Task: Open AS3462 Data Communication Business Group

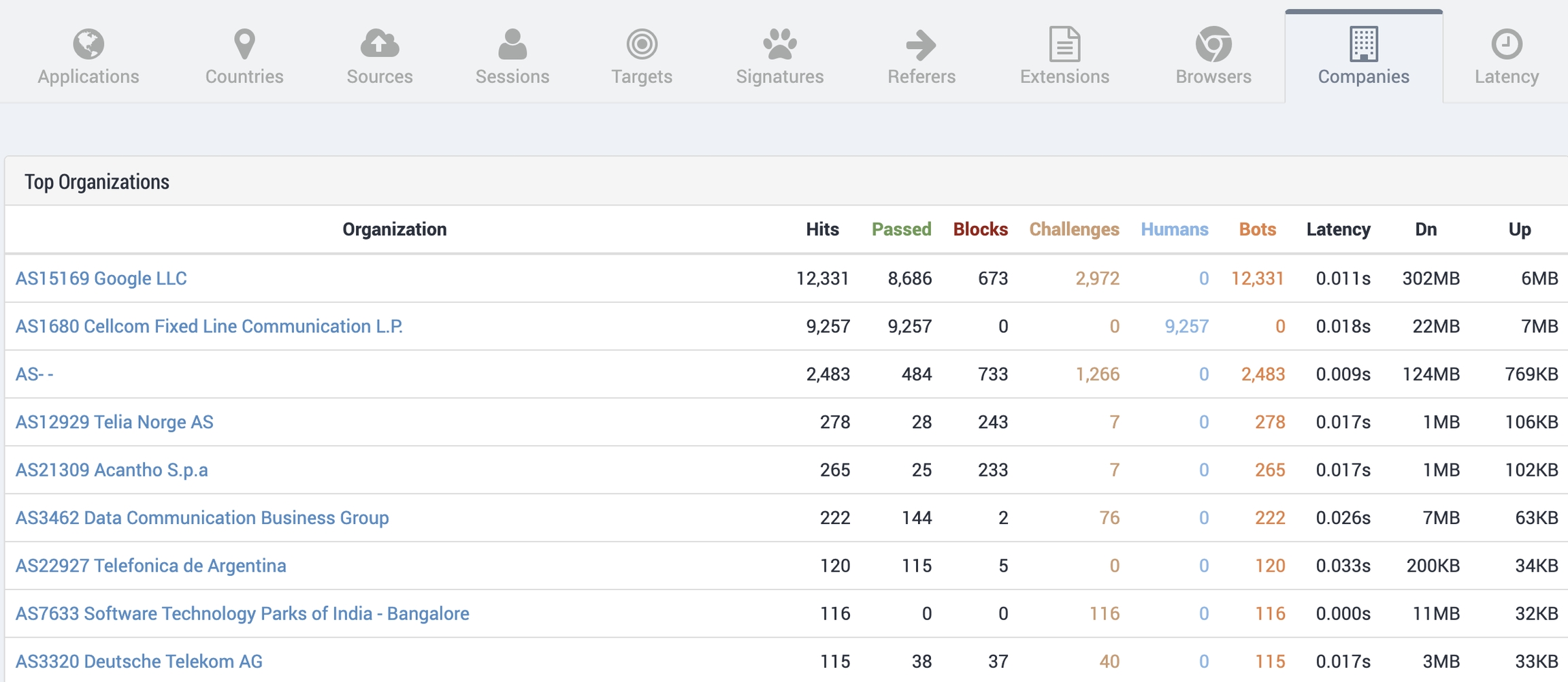Action: pyautogui.click(x=202, y=518)
